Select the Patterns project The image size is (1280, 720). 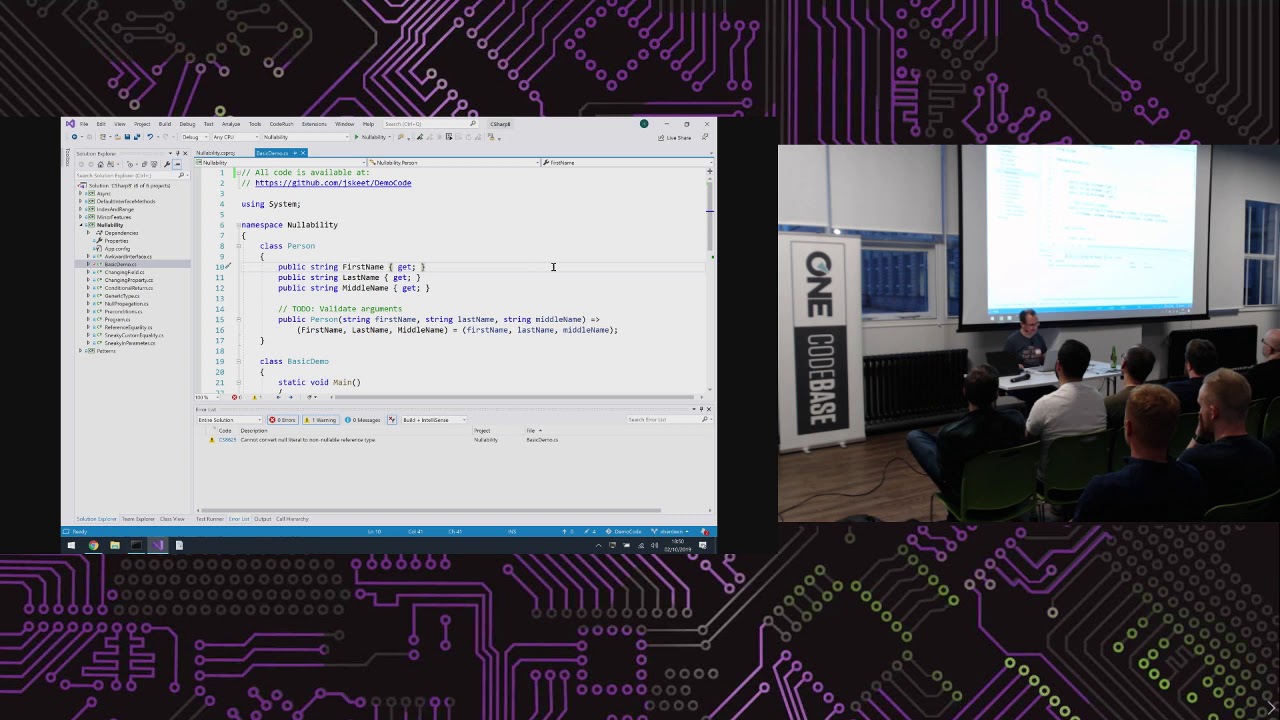tap(106, 351)
